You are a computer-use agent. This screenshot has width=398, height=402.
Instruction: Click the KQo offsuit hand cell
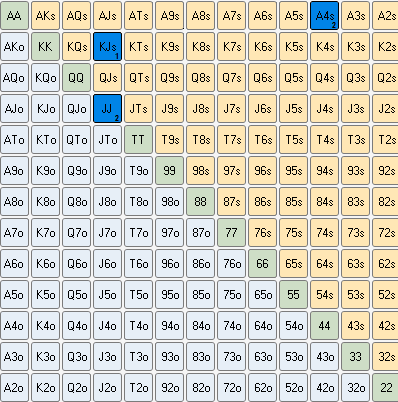45,77
